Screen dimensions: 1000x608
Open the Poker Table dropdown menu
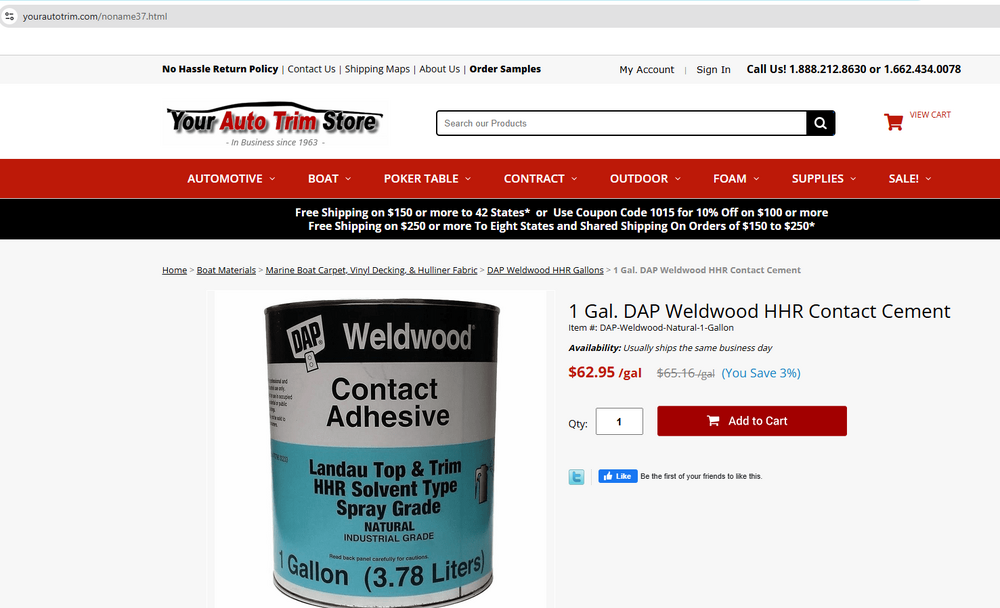coord(427,179)
